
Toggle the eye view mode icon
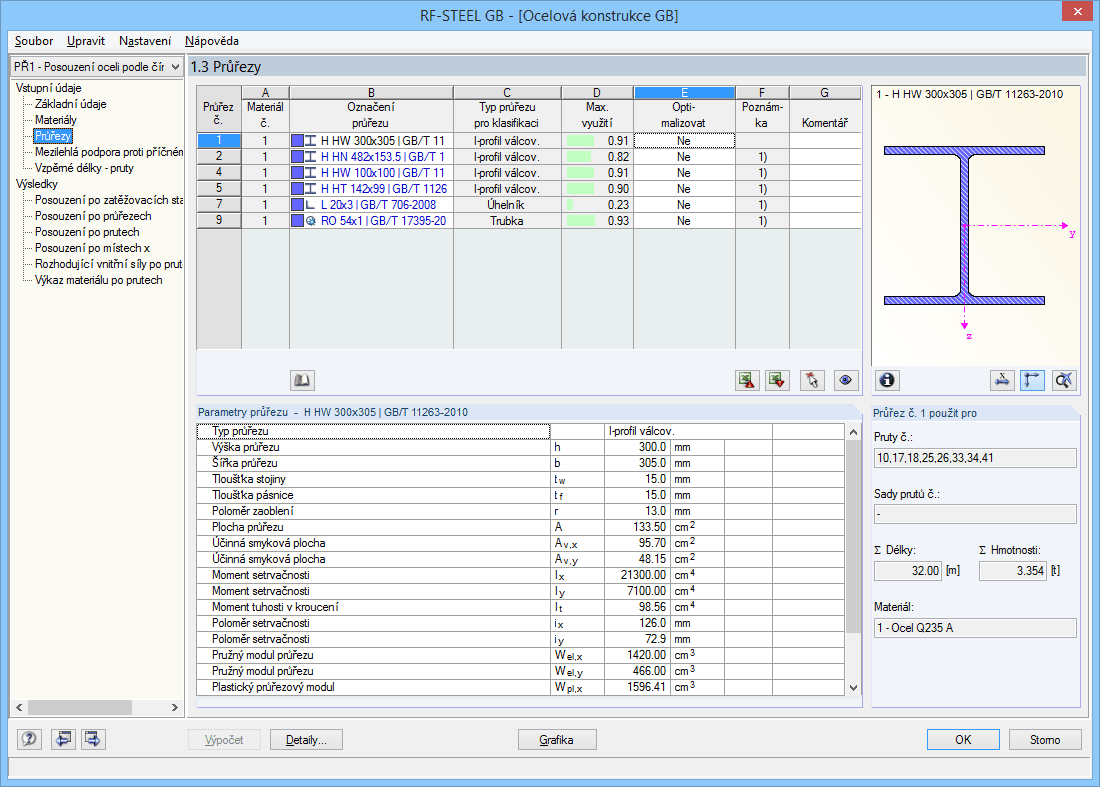coord(846,380)
